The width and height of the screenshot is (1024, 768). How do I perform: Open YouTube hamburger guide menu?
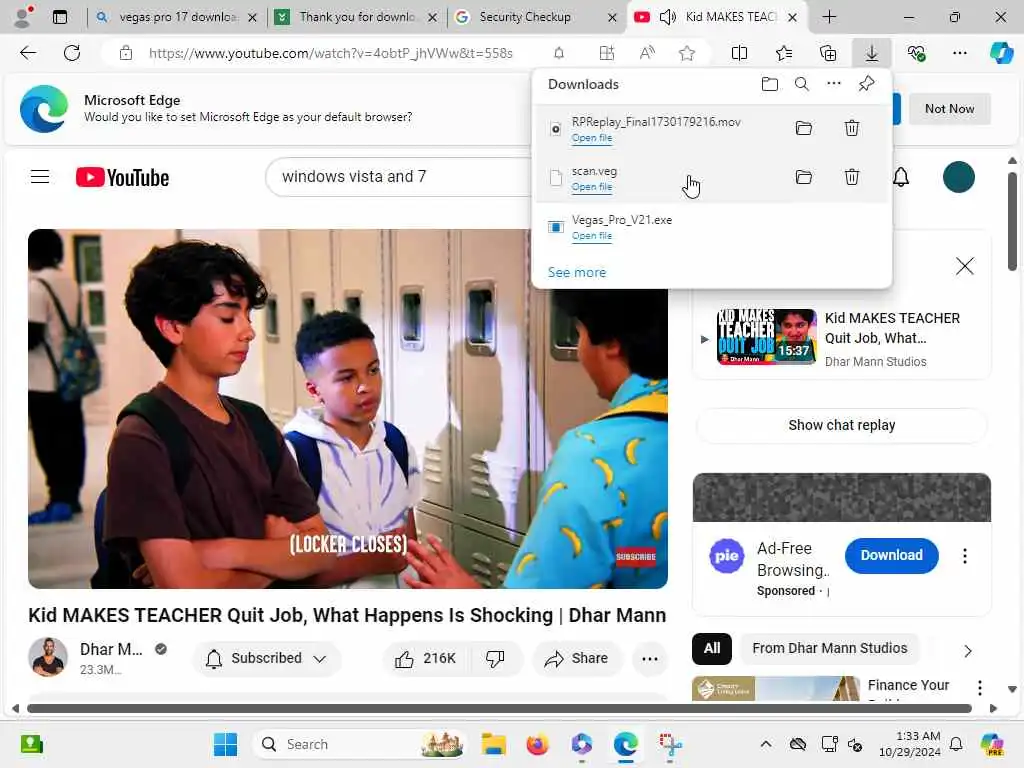coord(40,177)
